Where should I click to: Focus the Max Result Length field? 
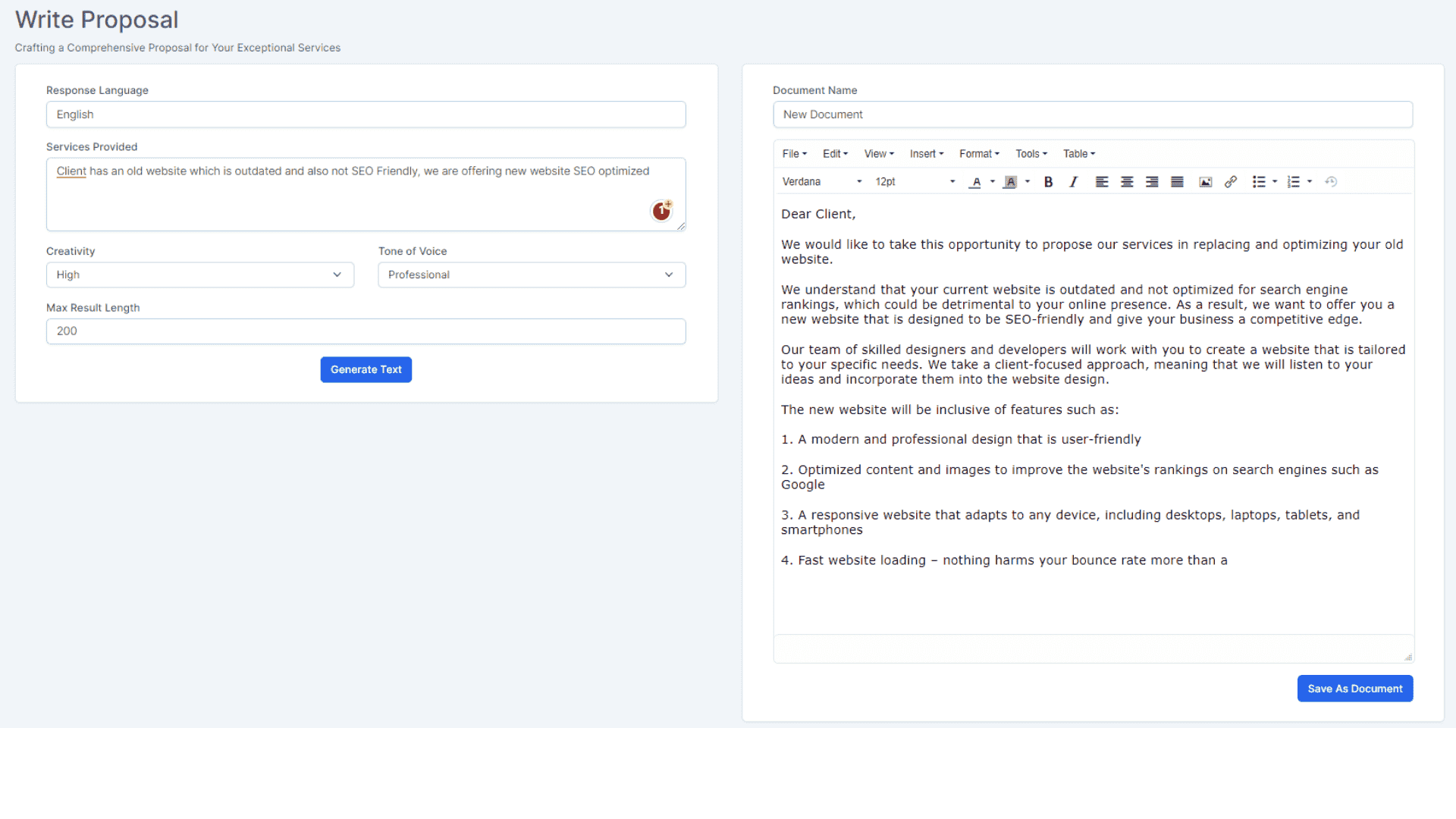[x=366, y=331]
